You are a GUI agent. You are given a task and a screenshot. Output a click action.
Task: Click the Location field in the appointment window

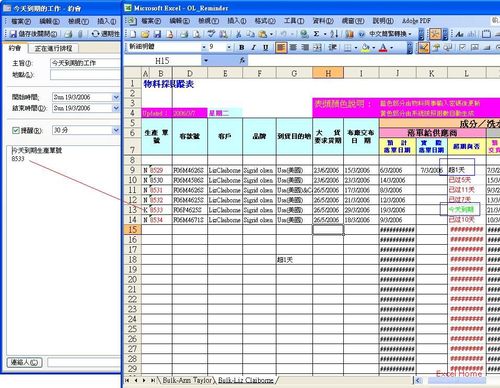point(85,75)
